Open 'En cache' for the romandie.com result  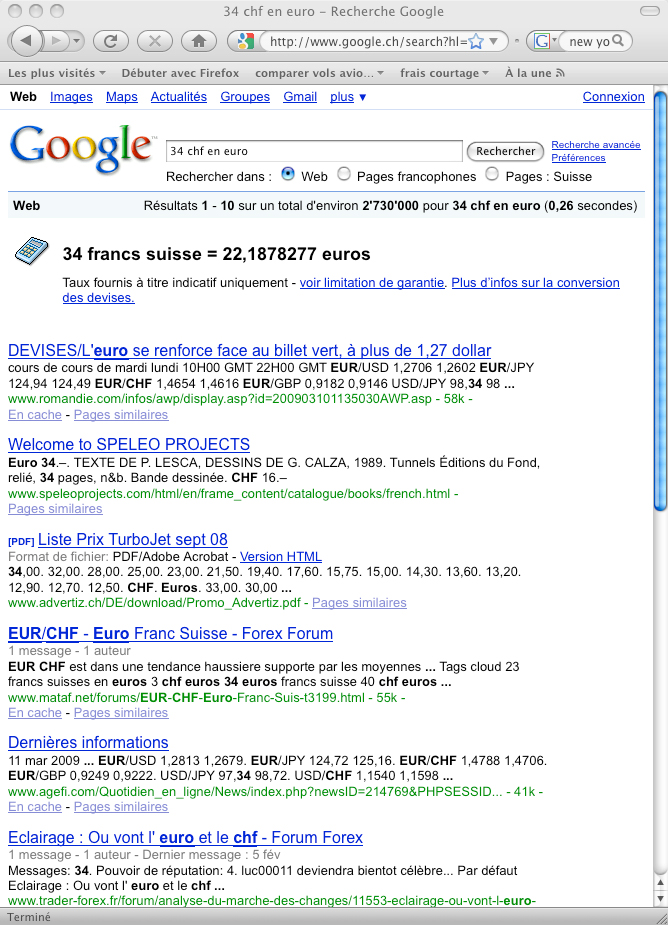click(x=35, y=415)
